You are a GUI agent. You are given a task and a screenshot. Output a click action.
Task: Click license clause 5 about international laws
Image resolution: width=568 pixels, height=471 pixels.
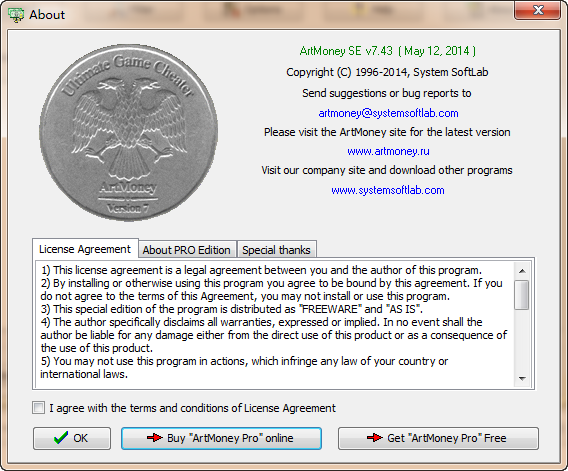click(244, 367)
